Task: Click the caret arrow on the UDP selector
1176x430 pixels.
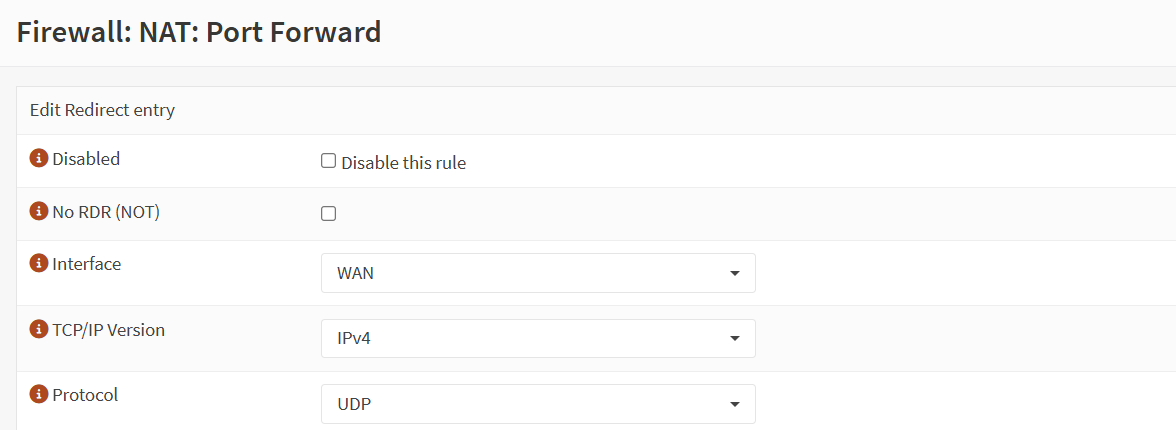Action: (x=735, y=405)
